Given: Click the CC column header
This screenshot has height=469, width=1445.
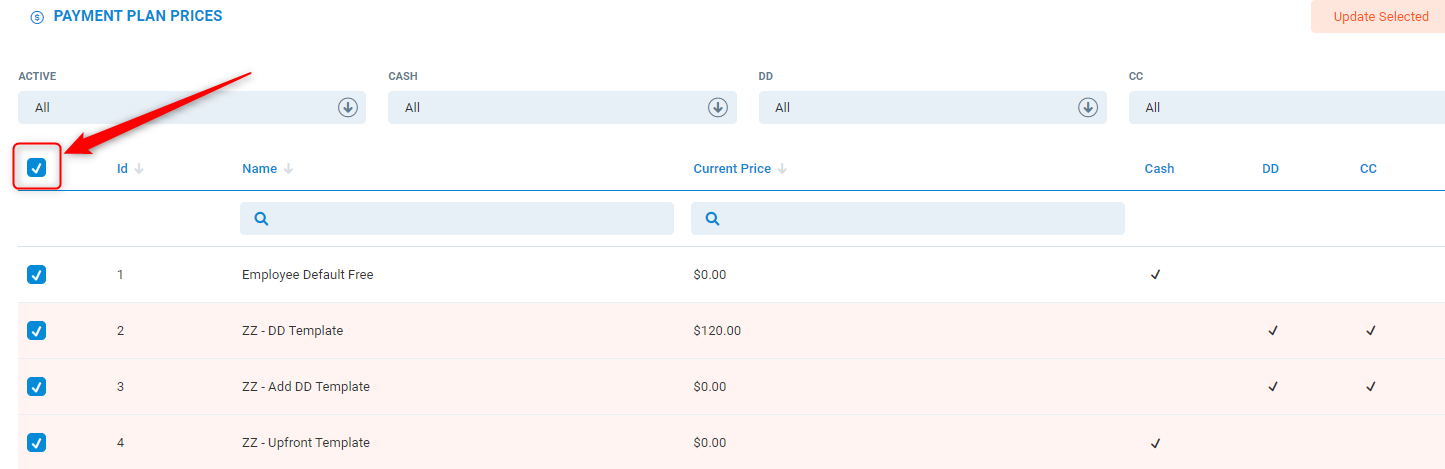Looking at the screenshot, I should point(1368,169).
